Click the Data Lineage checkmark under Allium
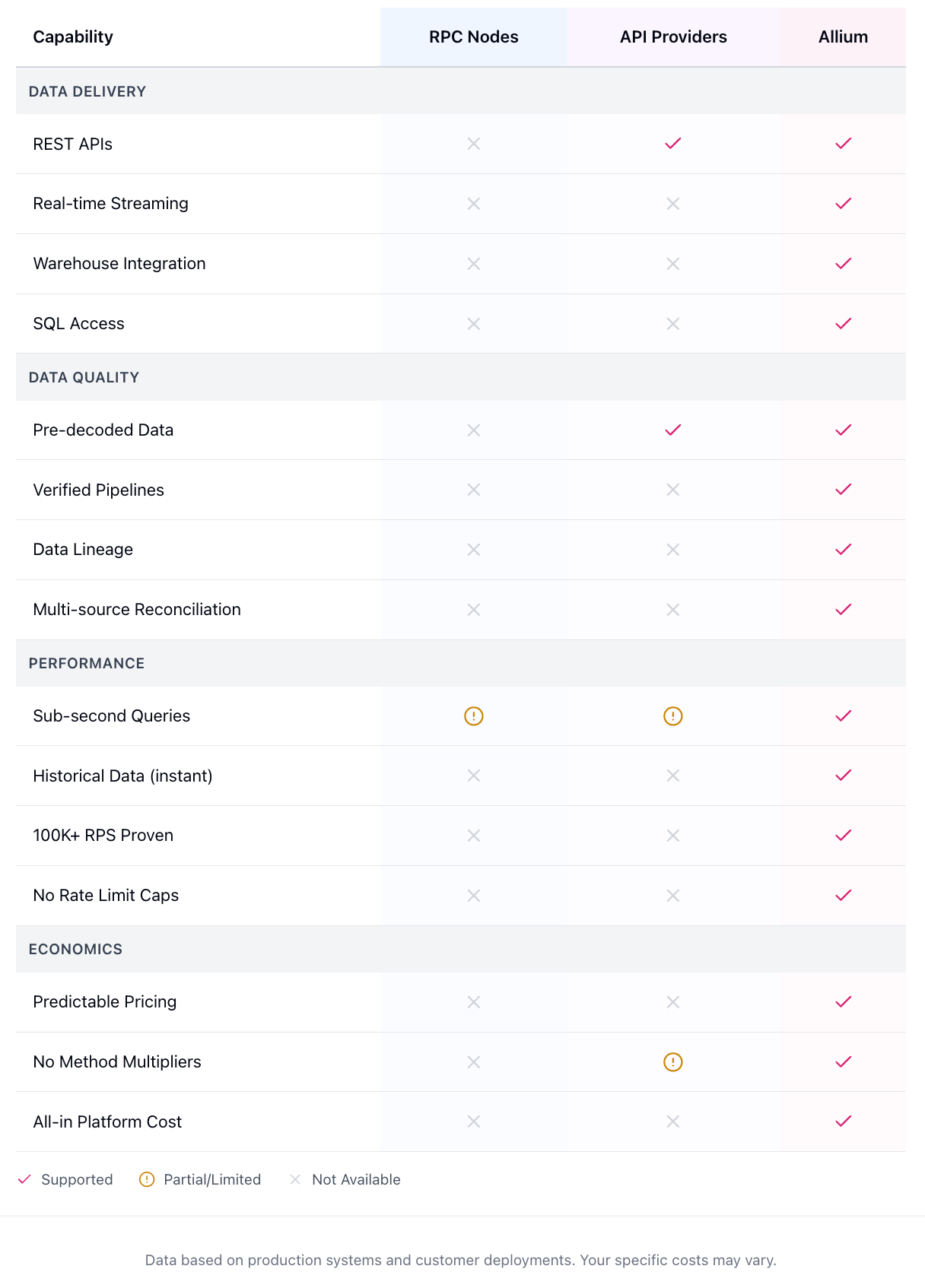Image resolution: width=925 pixels, height=1288 pixels. [x=843, y=550]
